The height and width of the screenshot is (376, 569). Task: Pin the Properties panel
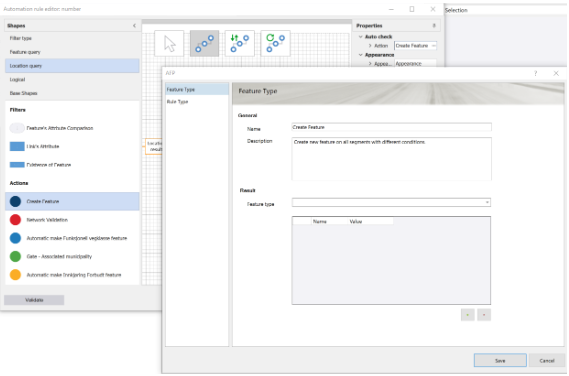434,26
